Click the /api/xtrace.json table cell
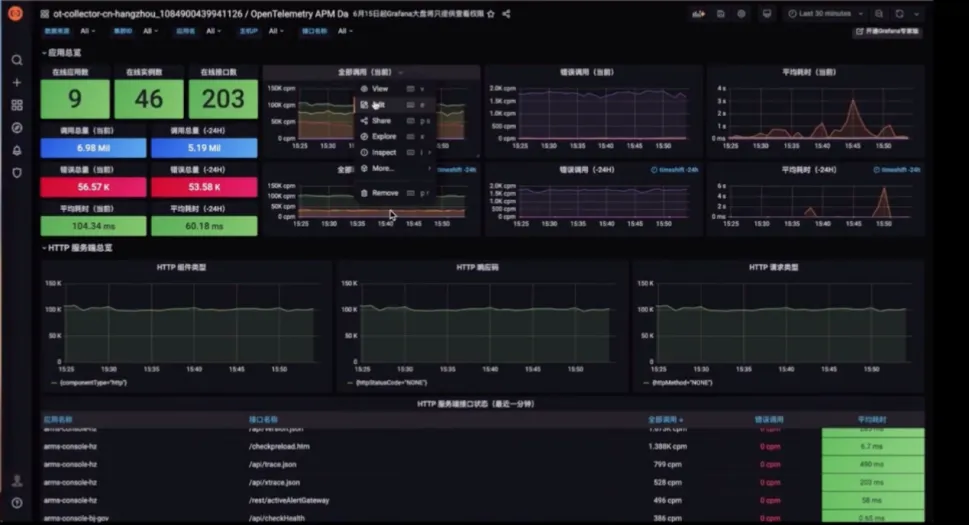 click(x=274, y=482)
